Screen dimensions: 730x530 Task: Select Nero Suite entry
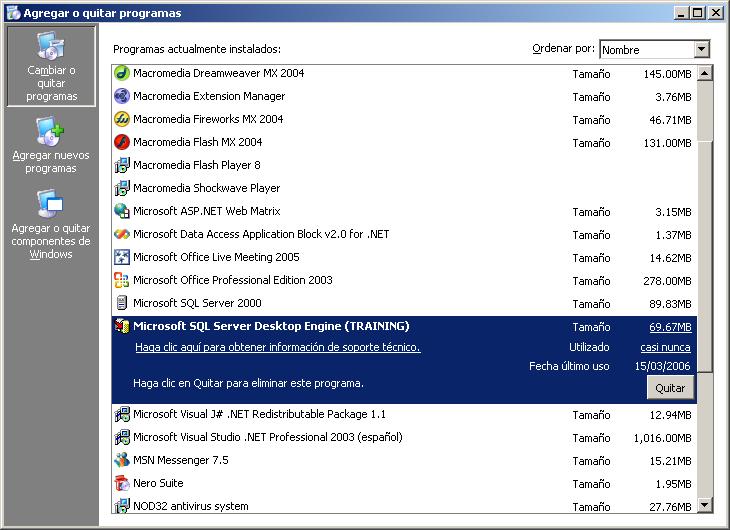(404, 483)
